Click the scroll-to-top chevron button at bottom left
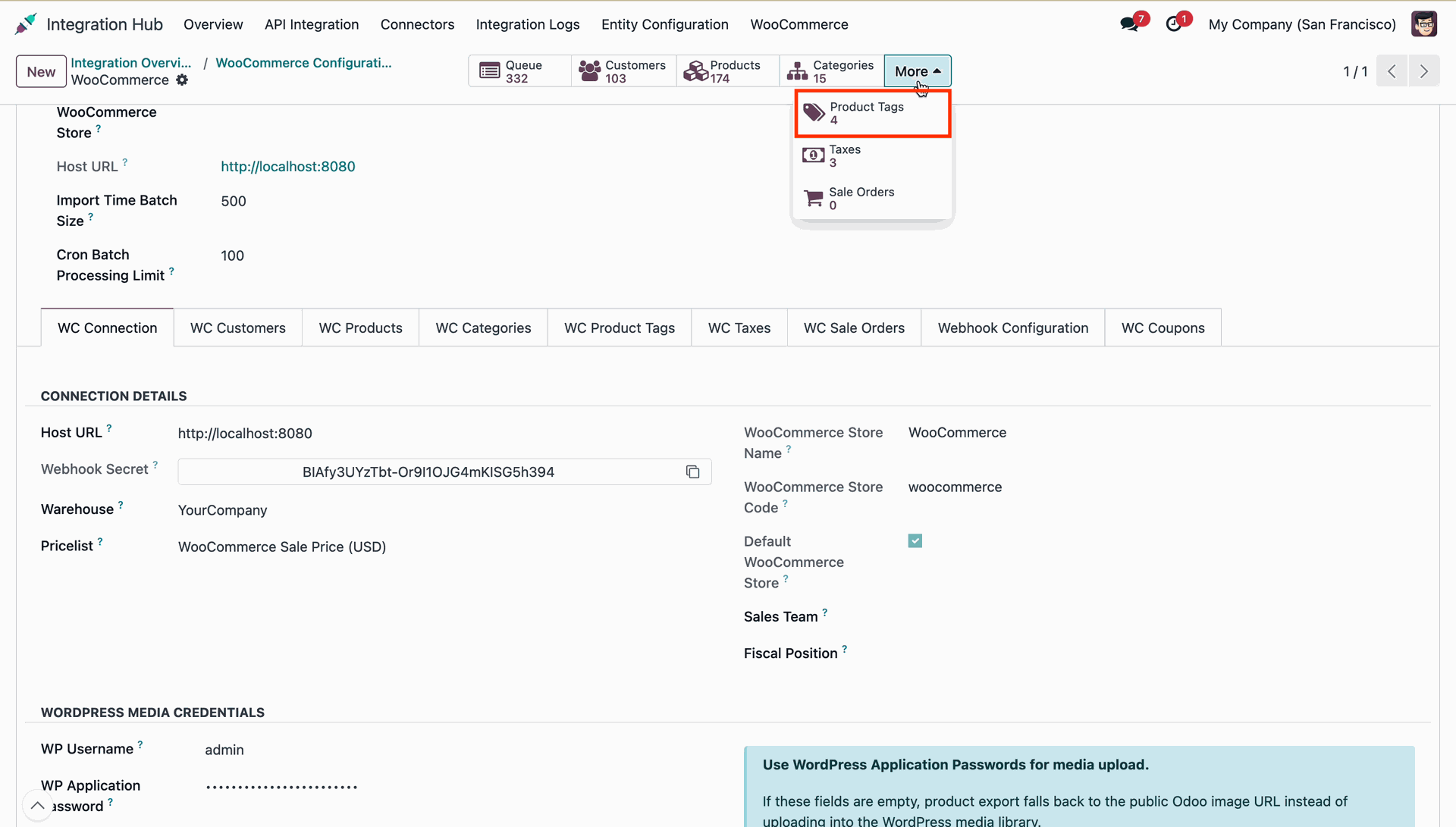 pyautogui.click(x=37, y=806)
